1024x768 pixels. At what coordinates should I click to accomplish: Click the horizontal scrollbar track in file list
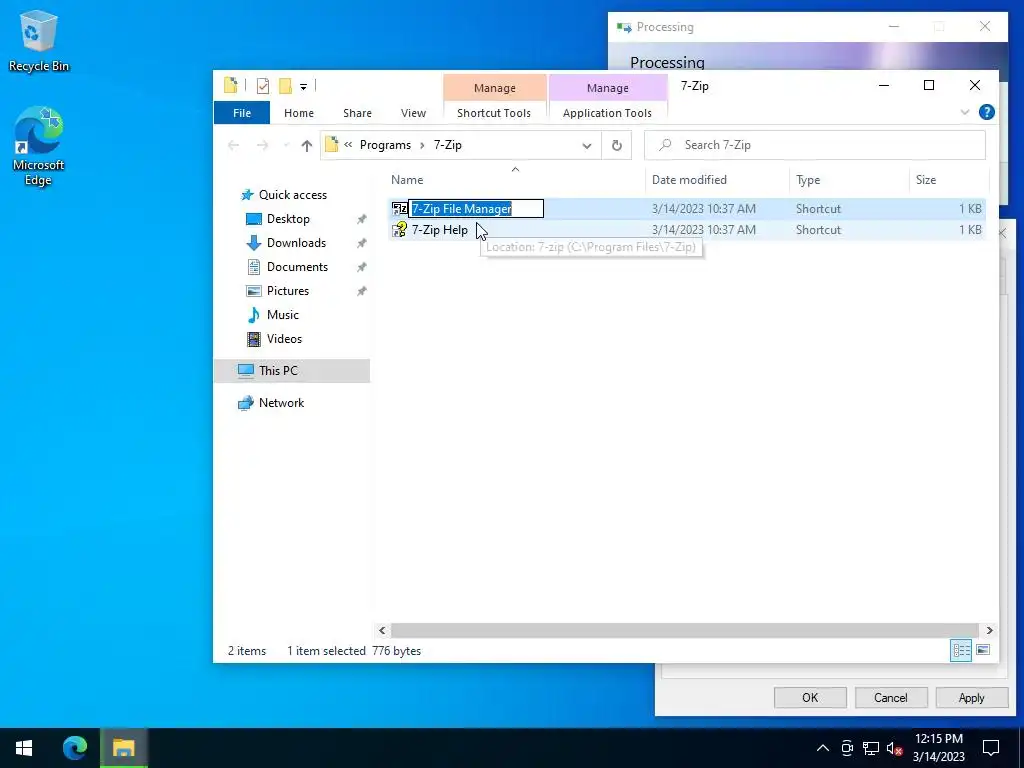click(684, 630)
